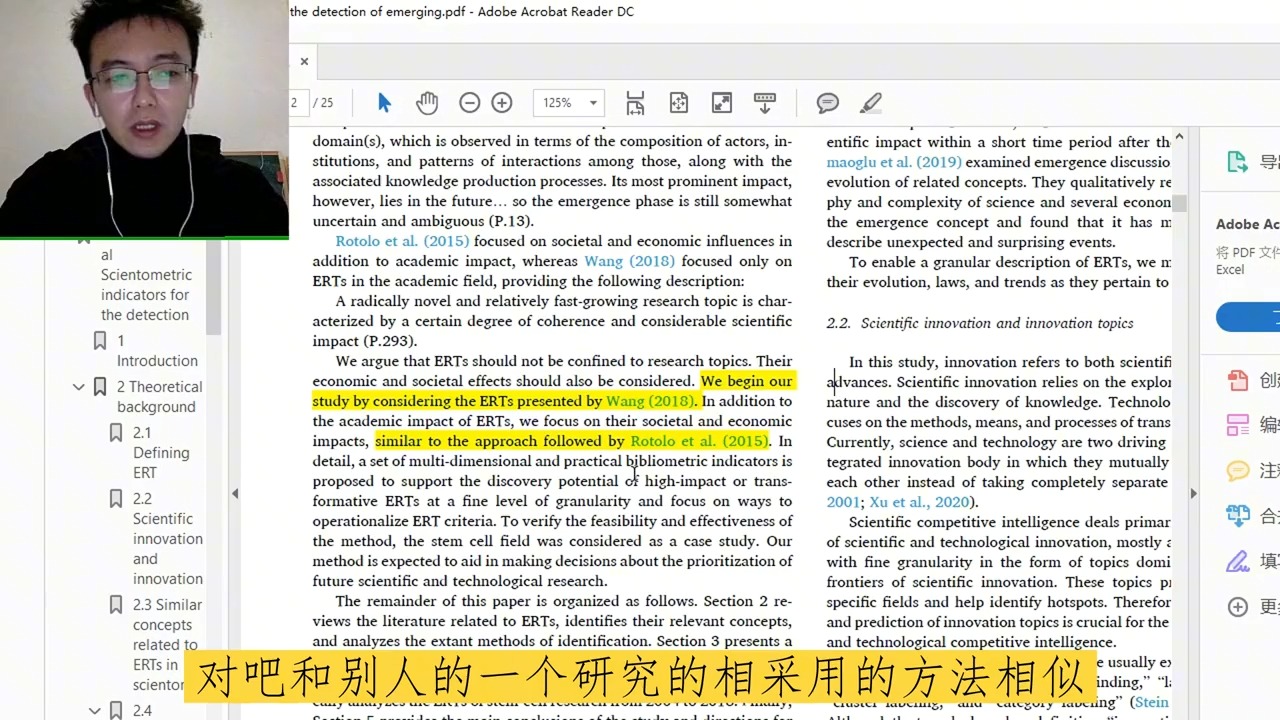
Task: Click bookmark icon beside '2.4'
Action: [x=116, y=711]
